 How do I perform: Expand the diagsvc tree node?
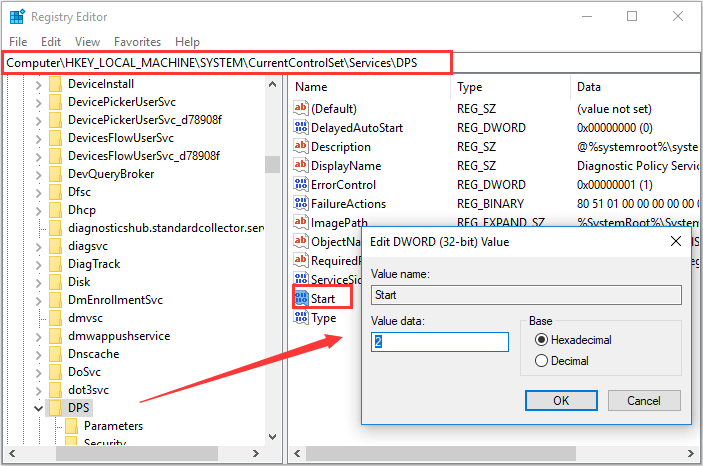tap(39, 247)
